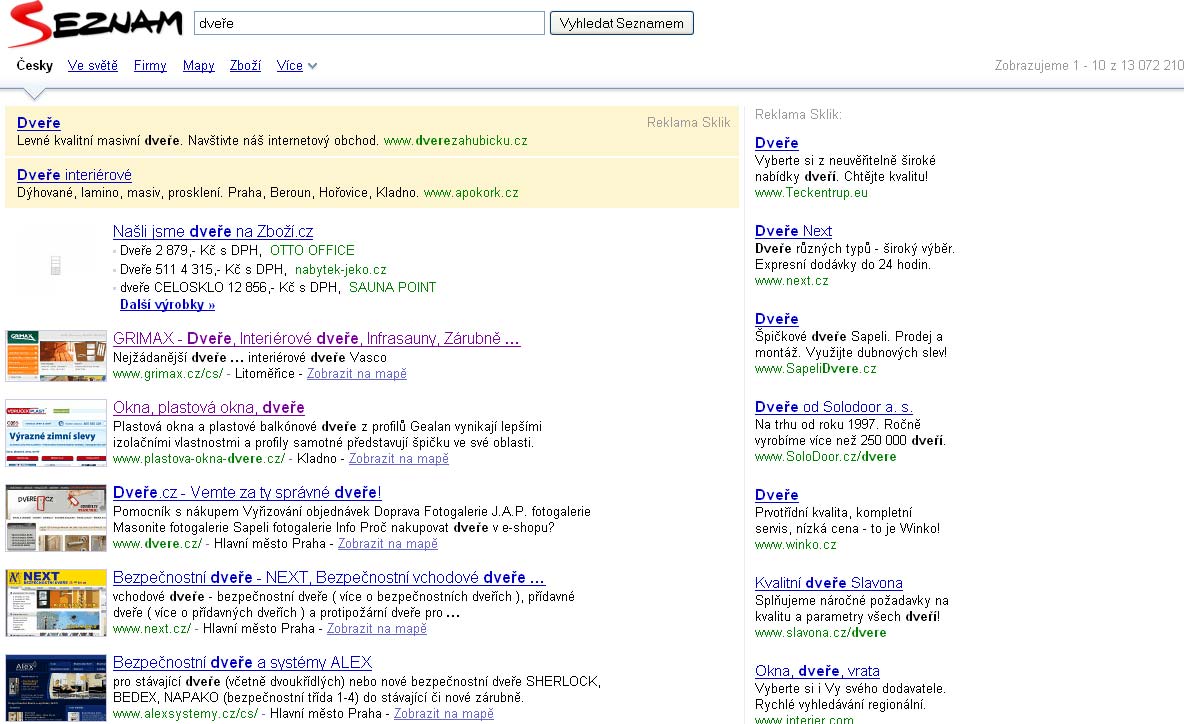1184x724 pixels.
Task: Click the www.apokork.cz URL text
Action: click(471, 193)
